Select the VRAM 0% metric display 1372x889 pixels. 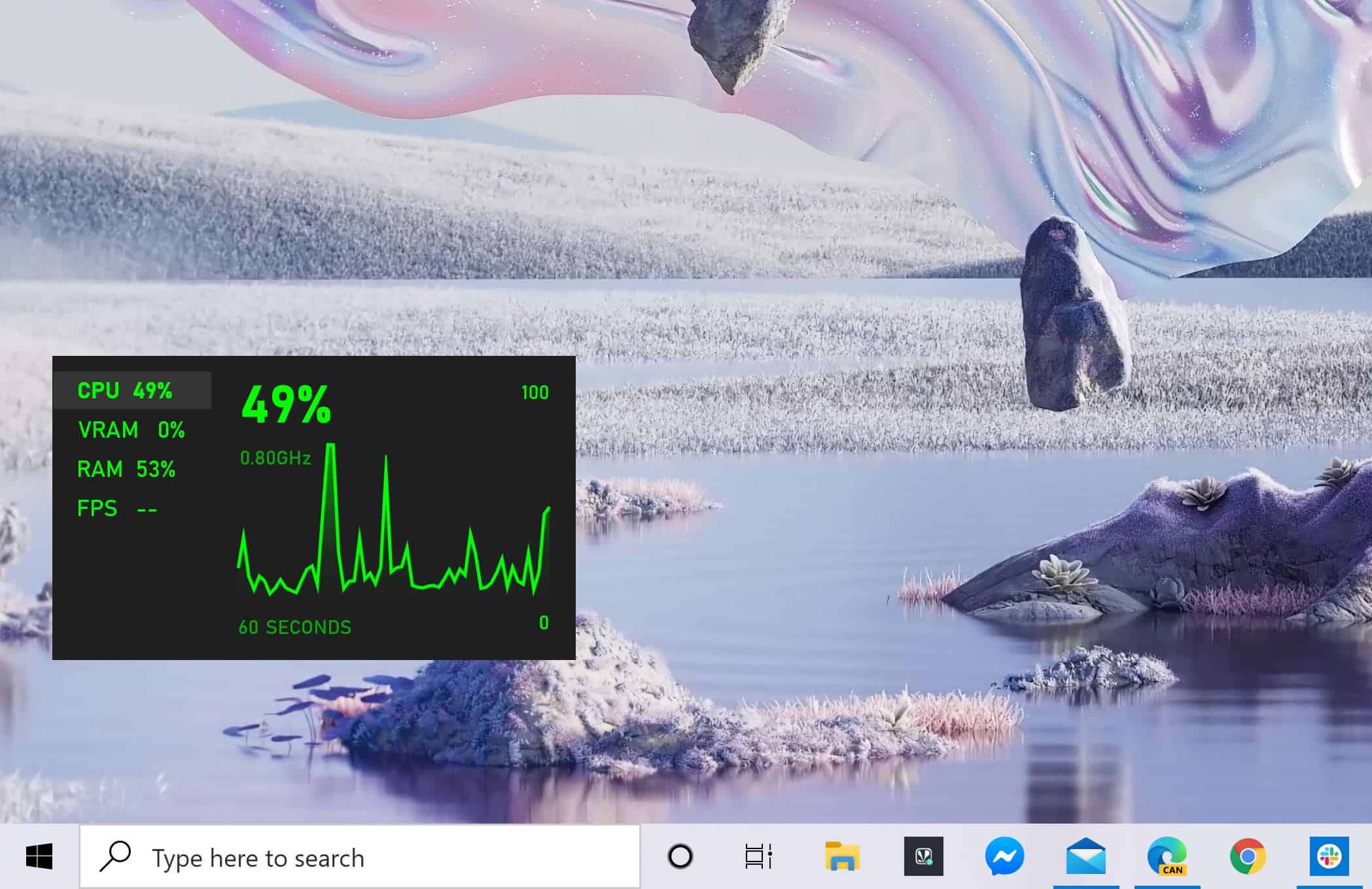(x=131, y=429)
